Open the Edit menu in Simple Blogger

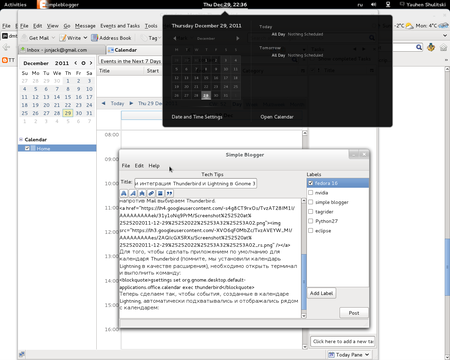click(139, 166)
